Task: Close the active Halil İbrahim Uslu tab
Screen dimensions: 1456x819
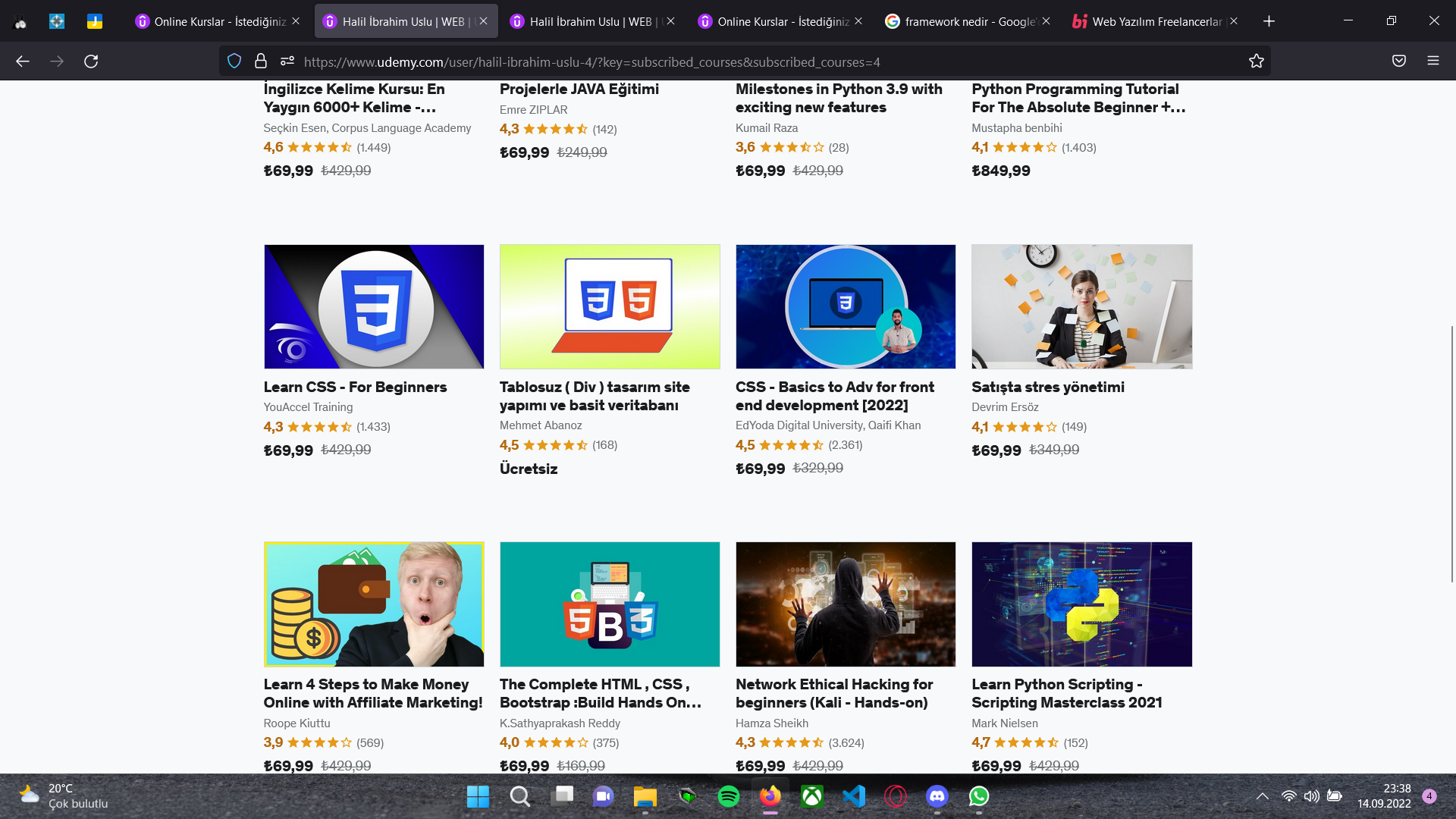Action: click(x=484, y=21)
